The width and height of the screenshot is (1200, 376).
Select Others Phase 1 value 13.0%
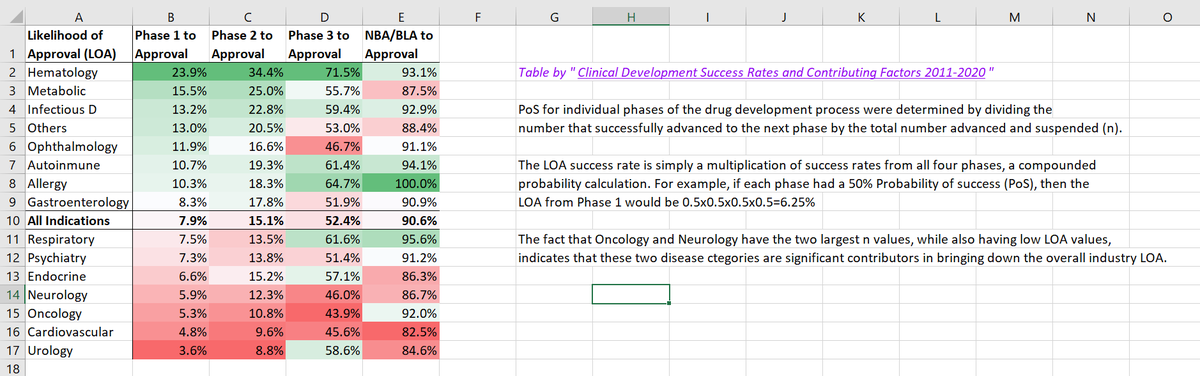pos(170,128)
